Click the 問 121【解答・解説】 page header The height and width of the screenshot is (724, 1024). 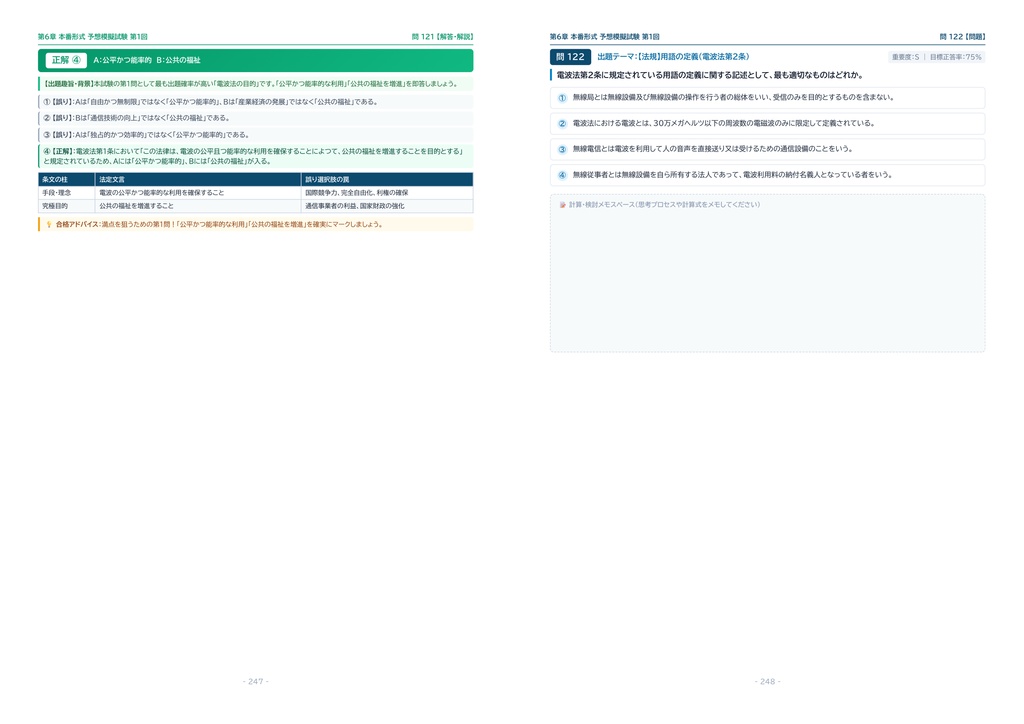point(442,37)
